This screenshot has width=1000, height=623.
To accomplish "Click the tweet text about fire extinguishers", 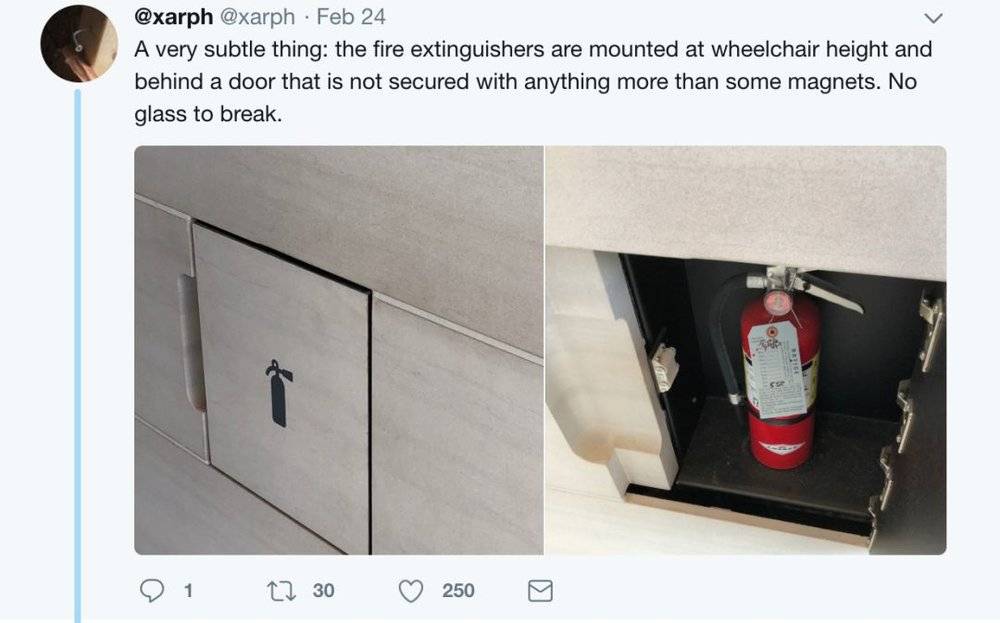I will (x=533, y=82).
